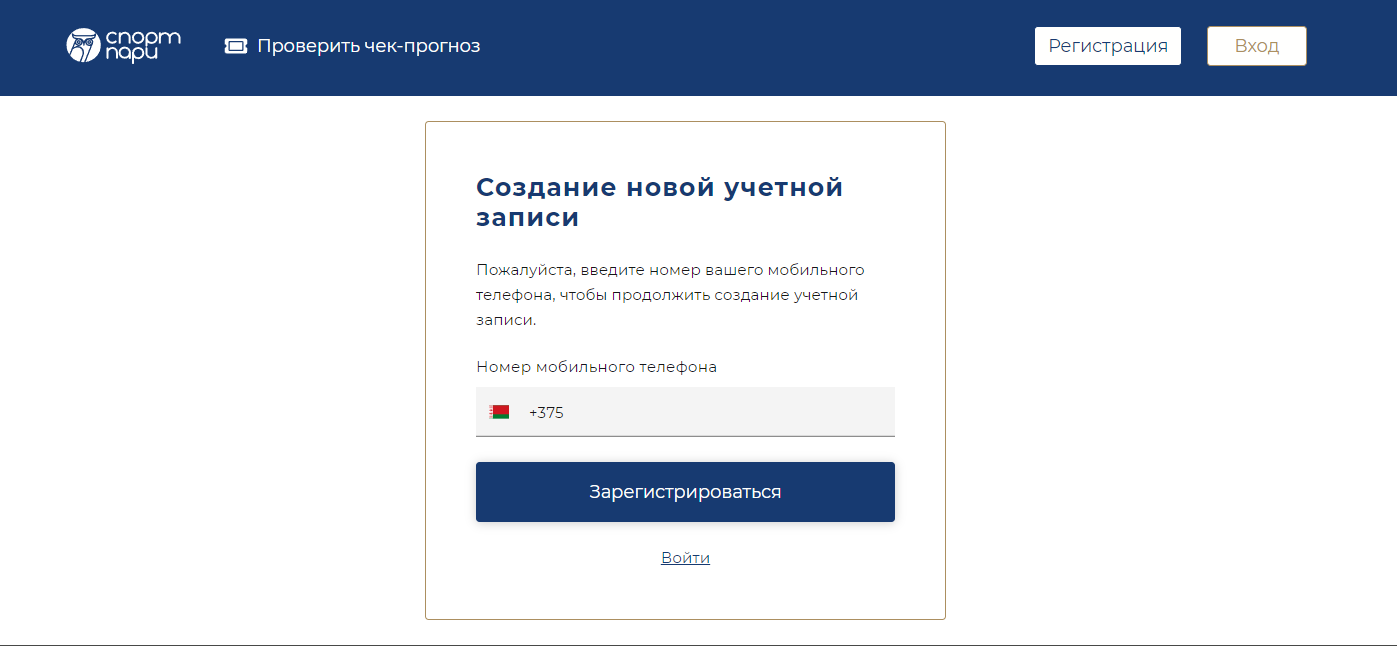Viewport: 1397px width, 646px height.
Task: Open Проверить чек-прогноз link
Action: pyautogui.click(x=353, y=46)
